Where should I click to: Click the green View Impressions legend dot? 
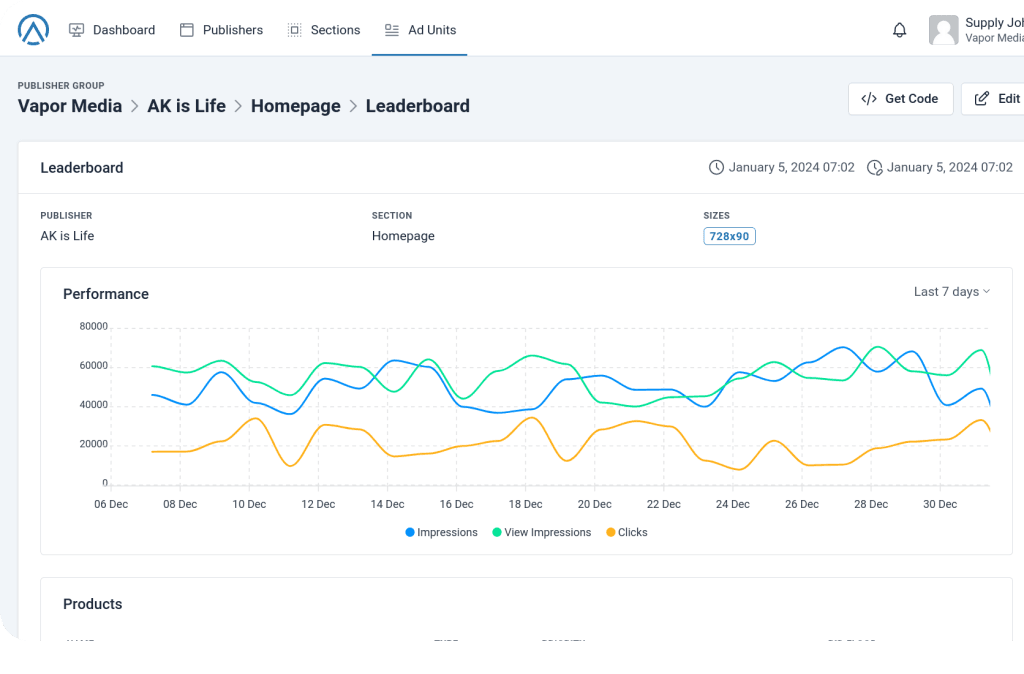(497, 532)
